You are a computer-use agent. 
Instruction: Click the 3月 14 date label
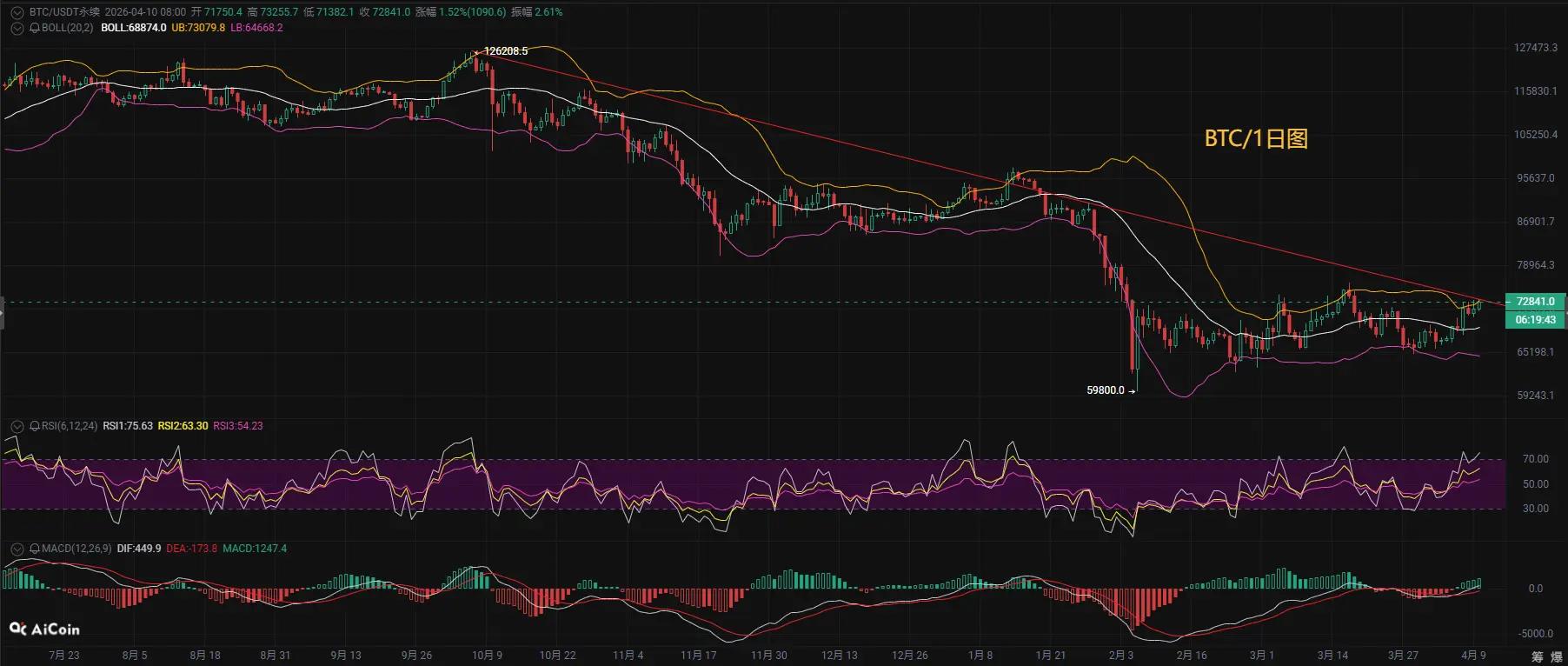[1332, 656]
